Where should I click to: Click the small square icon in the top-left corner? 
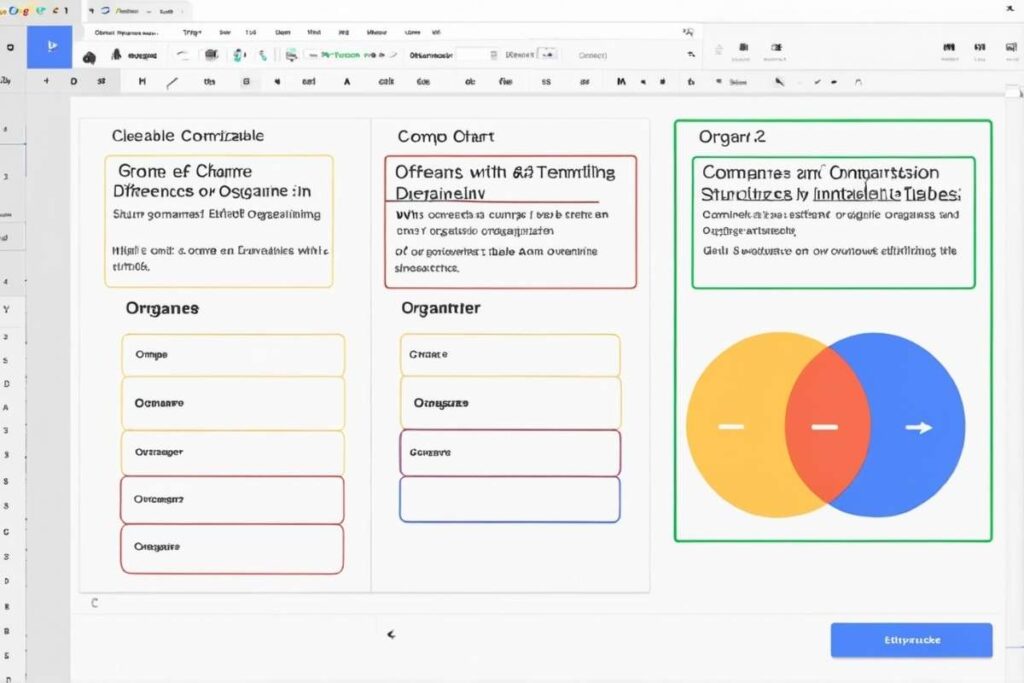[x=10, y=47]
